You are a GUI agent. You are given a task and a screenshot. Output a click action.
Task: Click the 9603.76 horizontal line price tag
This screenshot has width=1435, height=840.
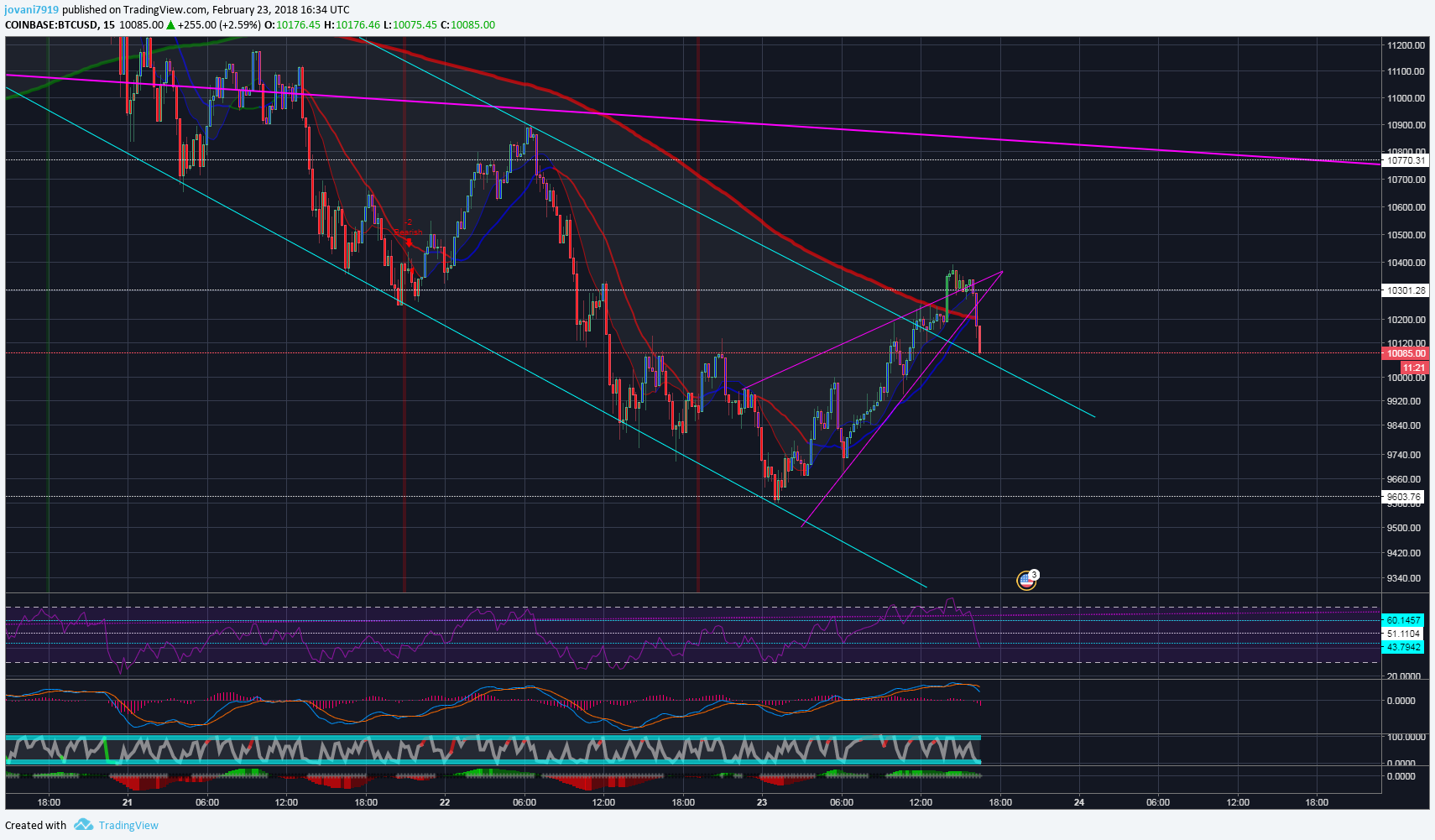point(1405,497)
